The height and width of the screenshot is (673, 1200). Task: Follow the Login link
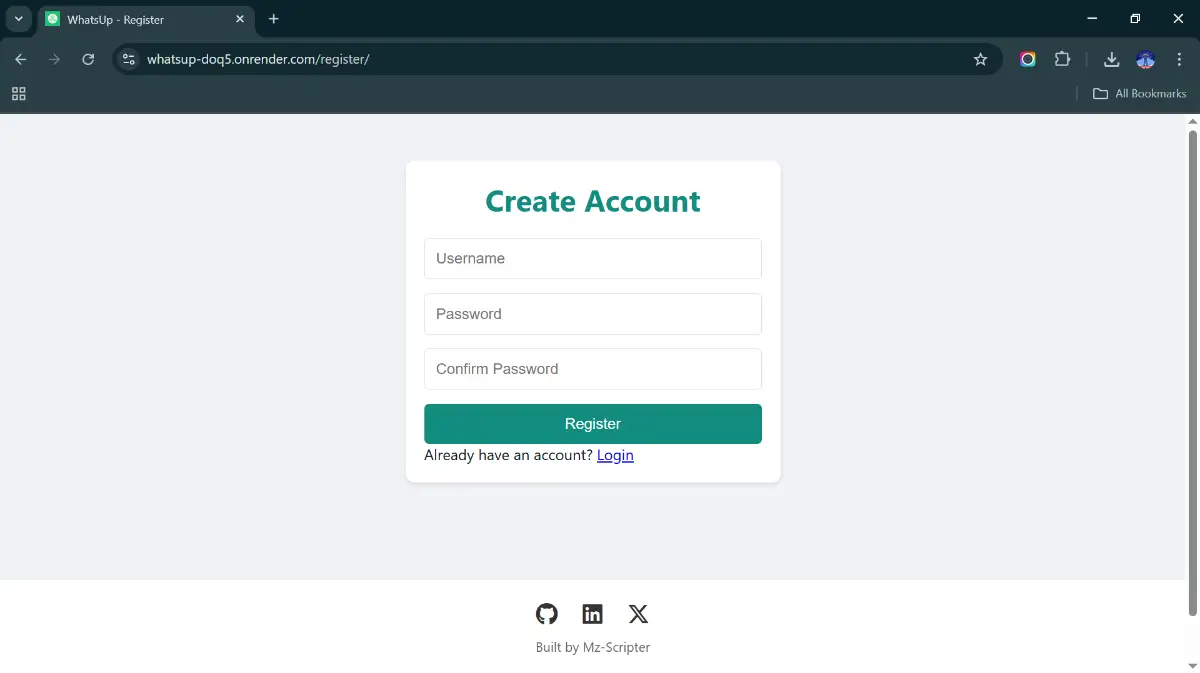coord(615,455)
